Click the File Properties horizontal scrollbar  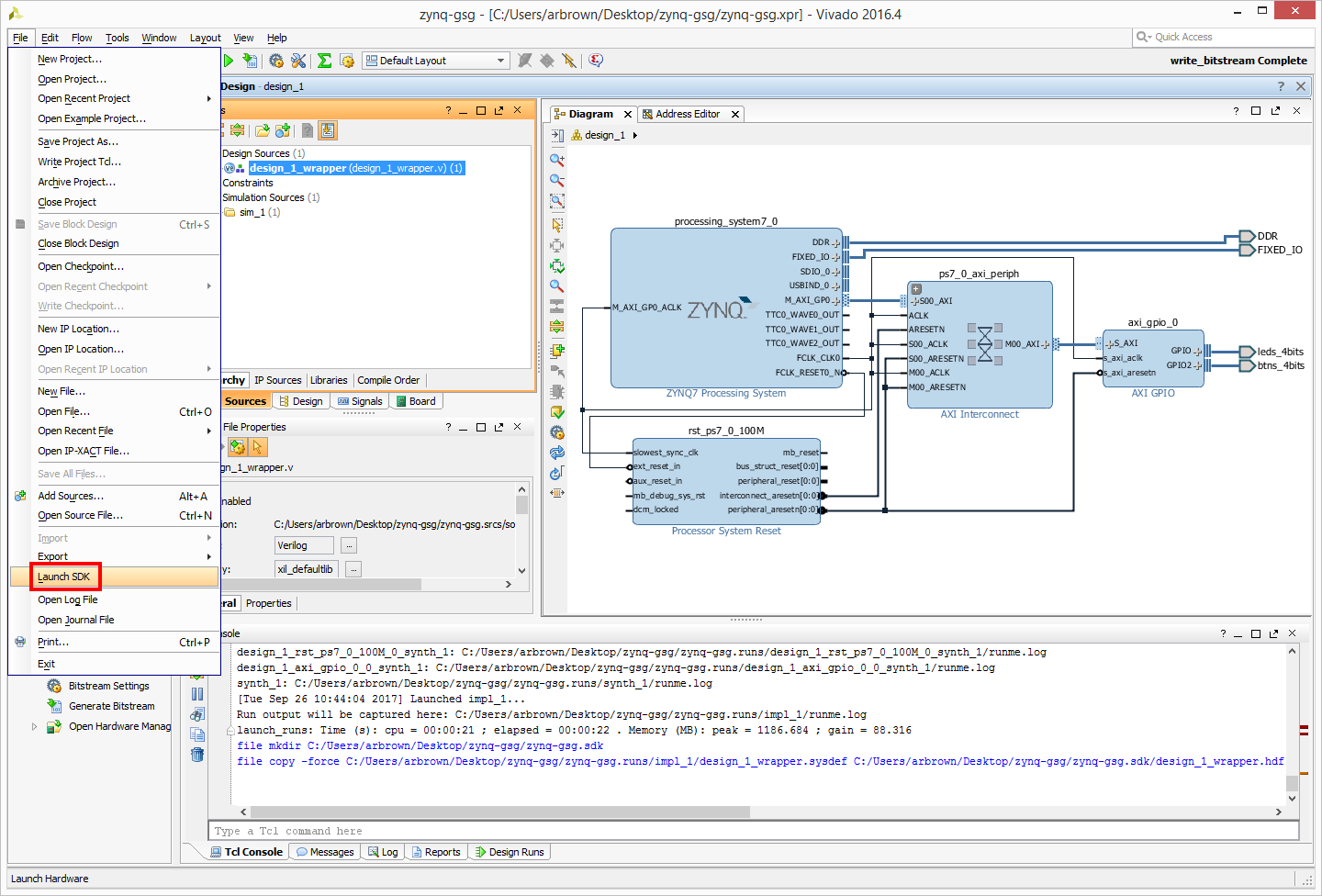[x=321, y=584]
